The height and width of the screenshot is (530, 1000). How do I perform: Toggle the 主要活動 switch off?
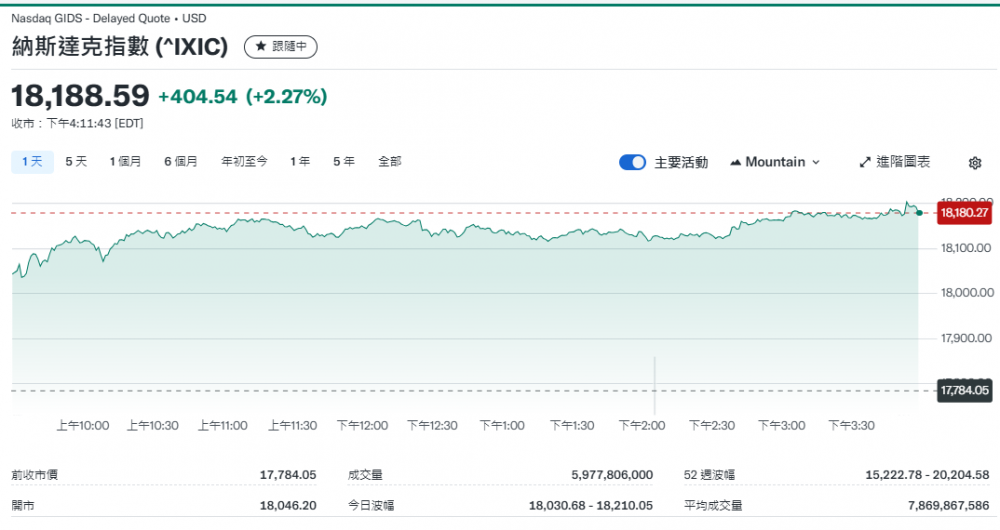click(632, 162)
